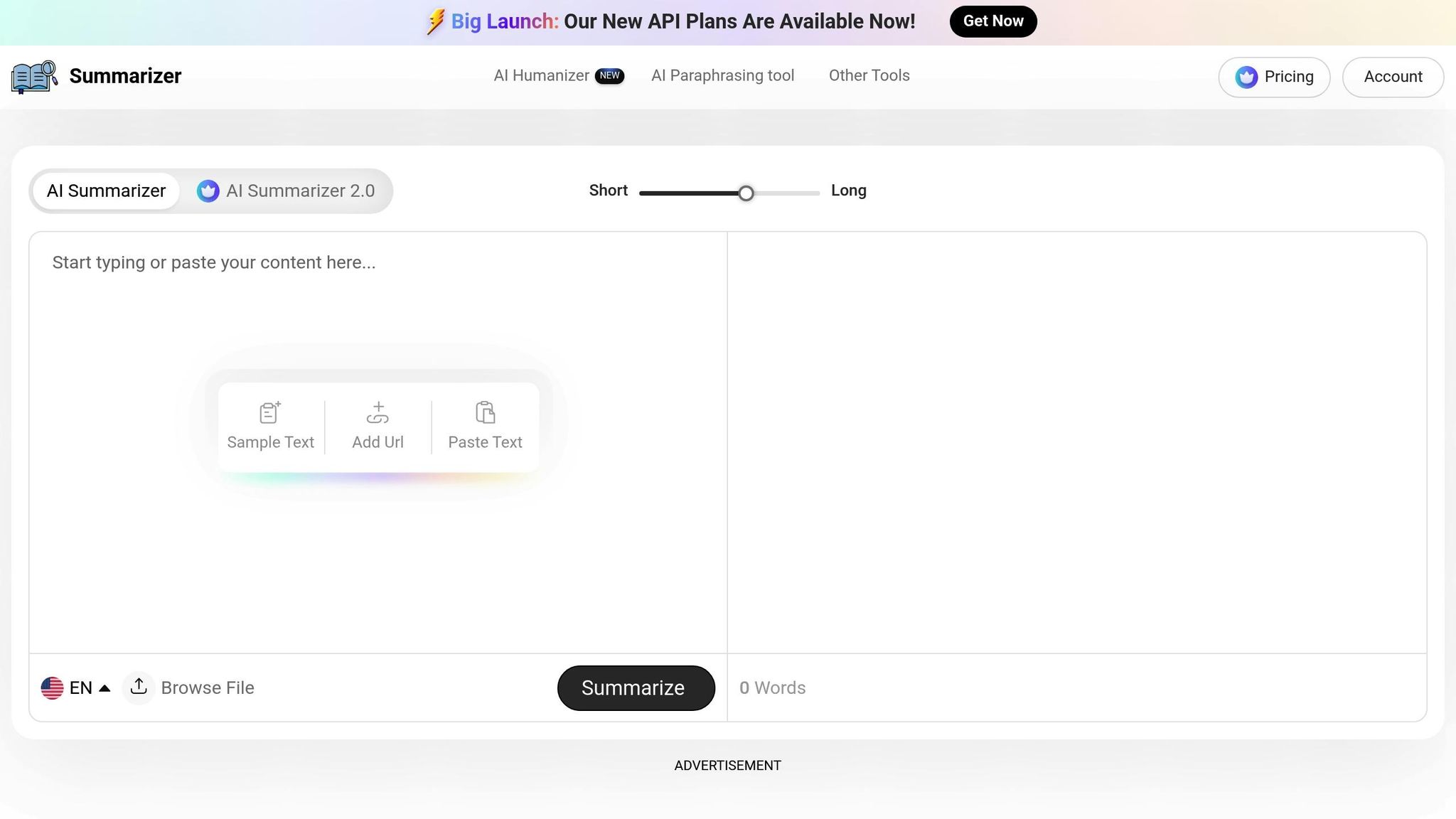This screenshot has width=1456, height=819.
Task: Click the lightning bolt in the launch banner
Action: tap(435, 22)
